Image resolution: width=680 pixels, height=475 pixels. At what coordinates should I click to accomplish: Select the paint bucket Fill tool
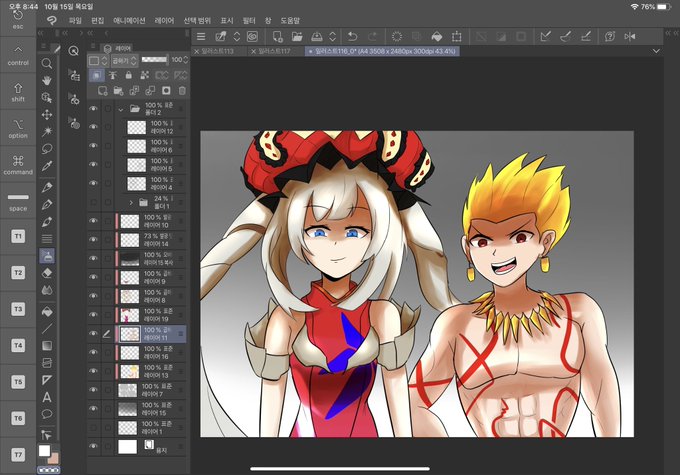click(47, 311)
